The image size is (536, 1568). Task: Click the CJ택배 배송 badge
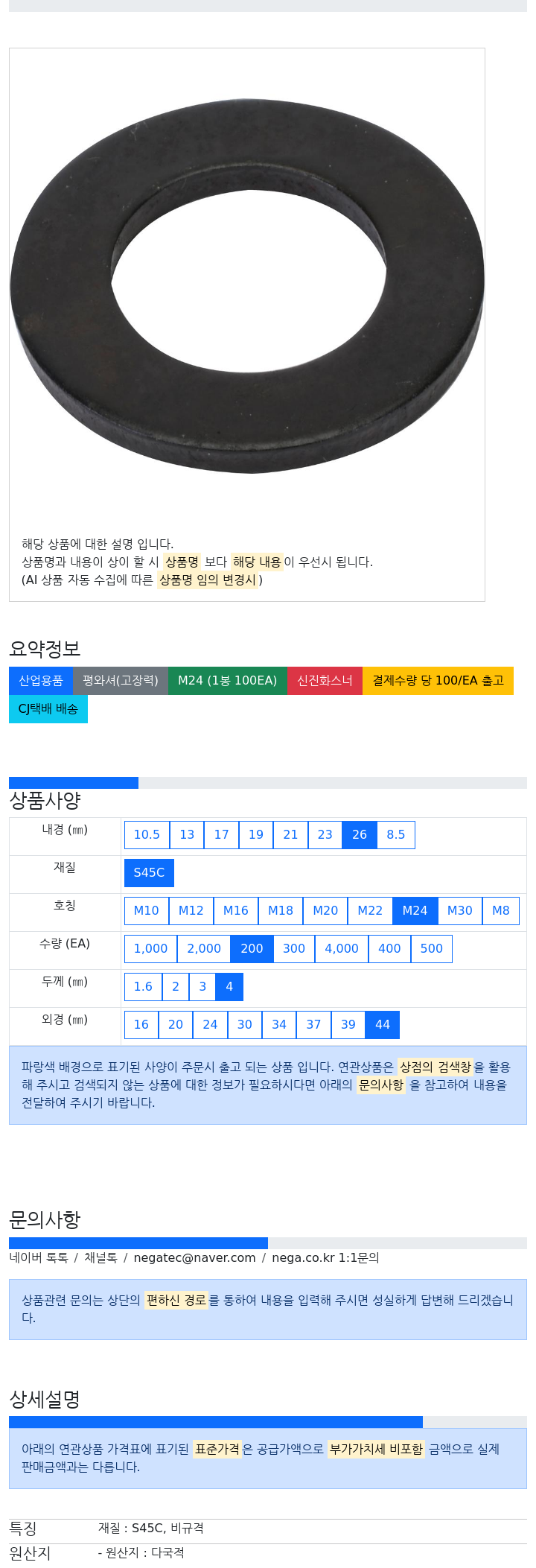click(x=48, y=709)
